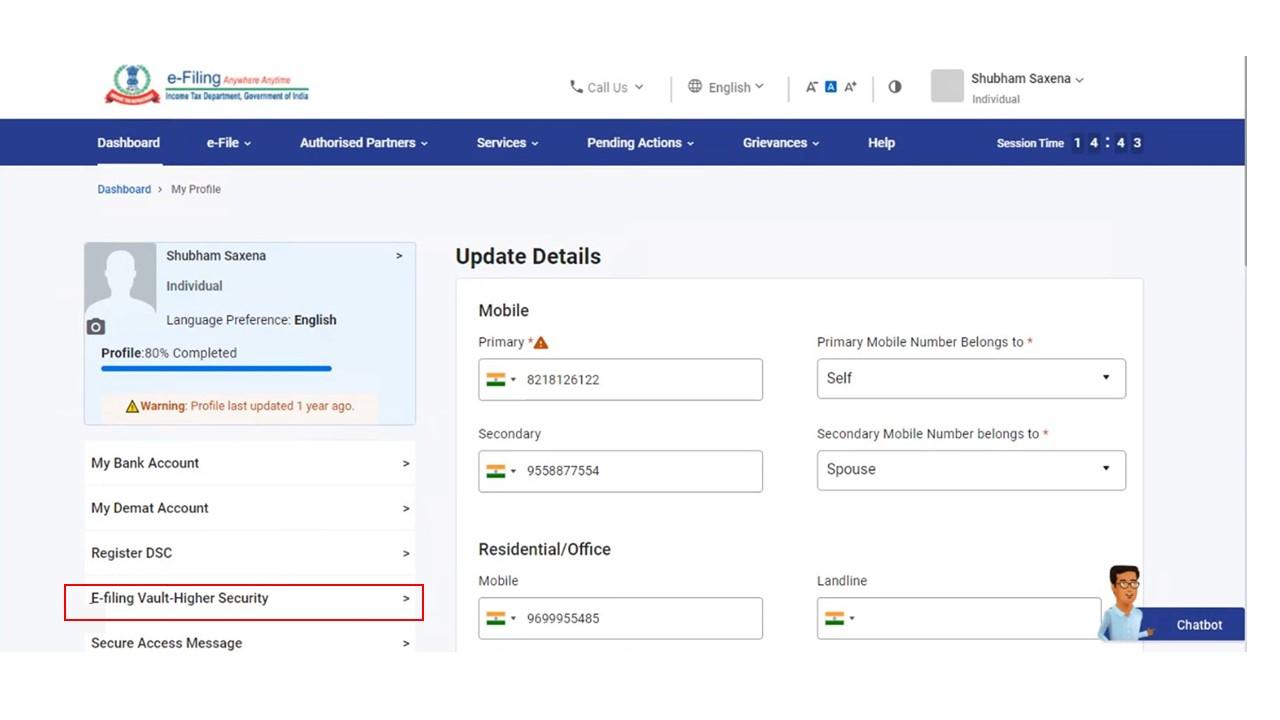1280x720 pixels.
Task: Click the Dashboard breadcrumb link
Action: coord(124,189)
